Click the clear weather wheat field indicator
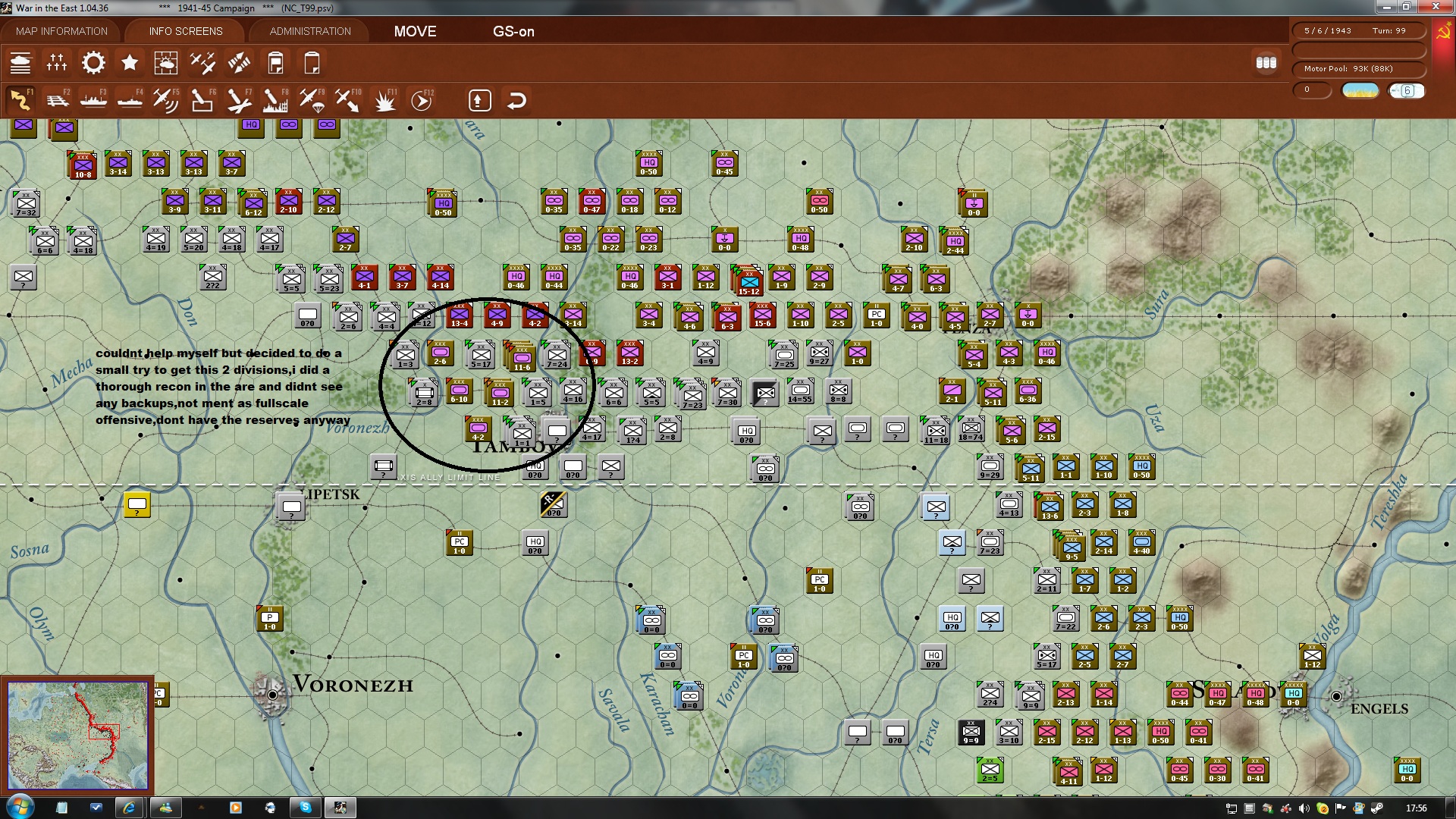The width and height of the screenshot is (1456, 819). pos(1360,90)
